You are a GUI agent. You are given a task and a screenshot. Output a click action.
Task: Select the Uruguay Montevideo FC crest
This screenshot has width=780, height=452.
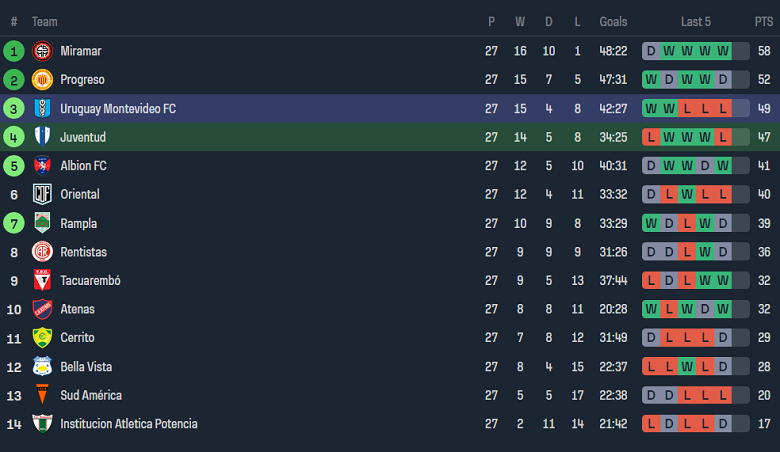[x=42, y=108]
